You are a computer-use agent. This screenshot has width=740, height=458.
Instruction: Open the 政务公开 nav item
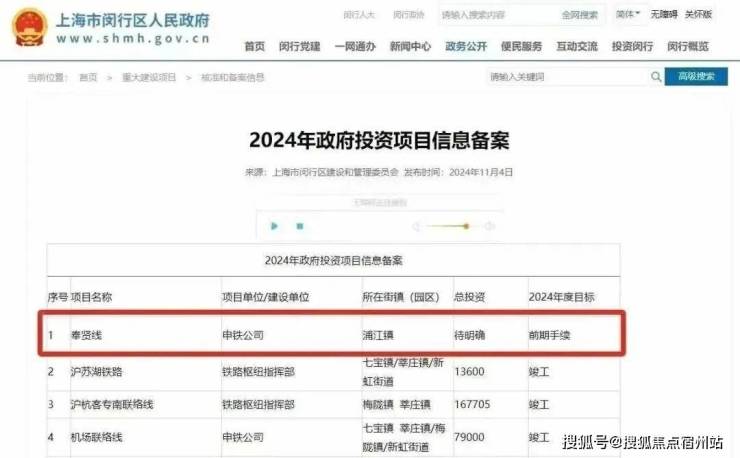click(x=466, y=46)
